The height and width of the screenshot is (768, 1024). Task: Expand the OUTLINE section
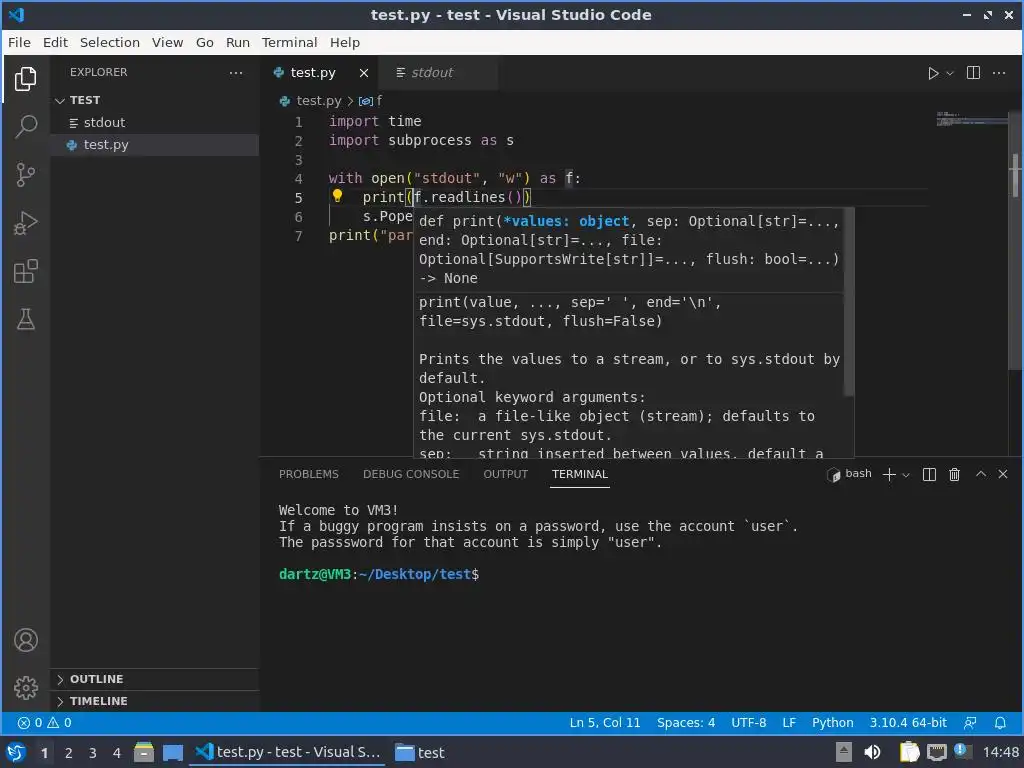click(155, 679)
